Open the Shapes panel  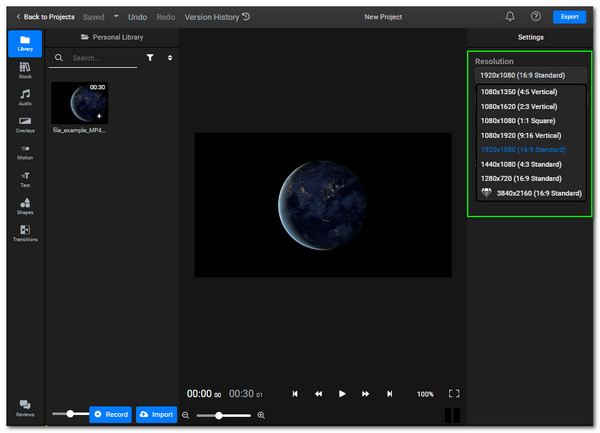pos(24,205)
